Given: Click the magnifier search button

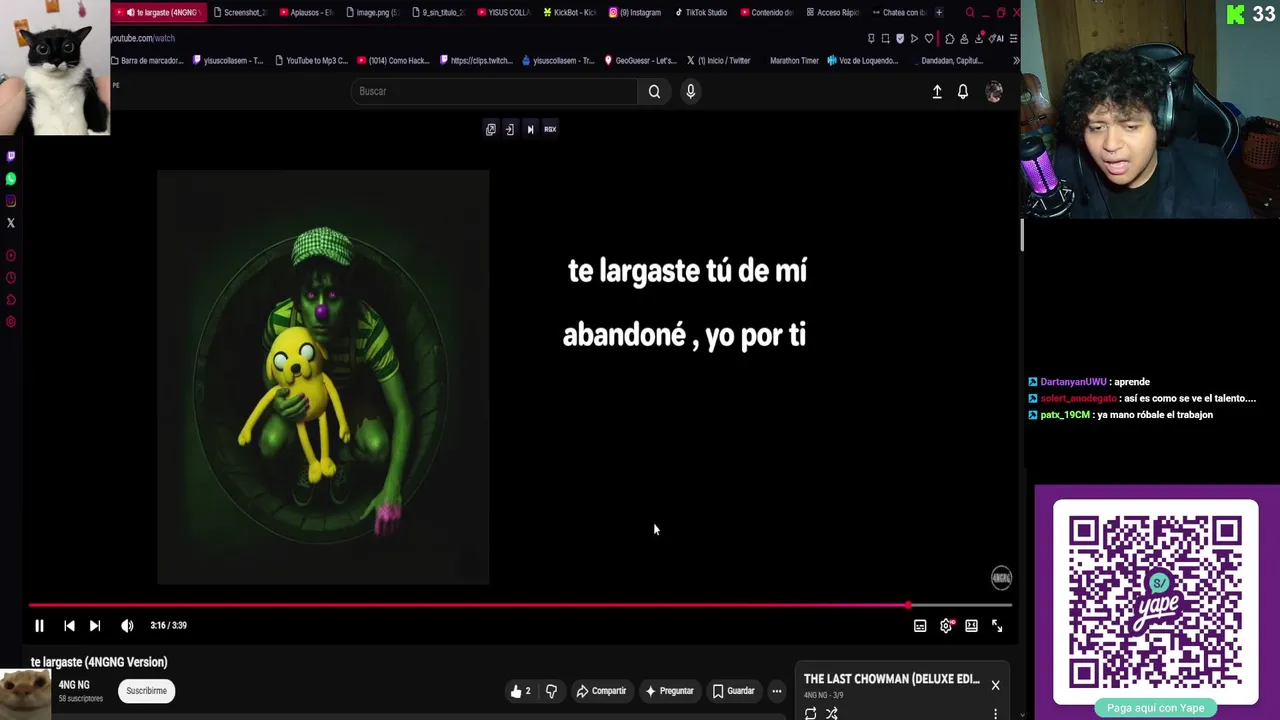Looking at the screenshot, I should pos(654,91).
